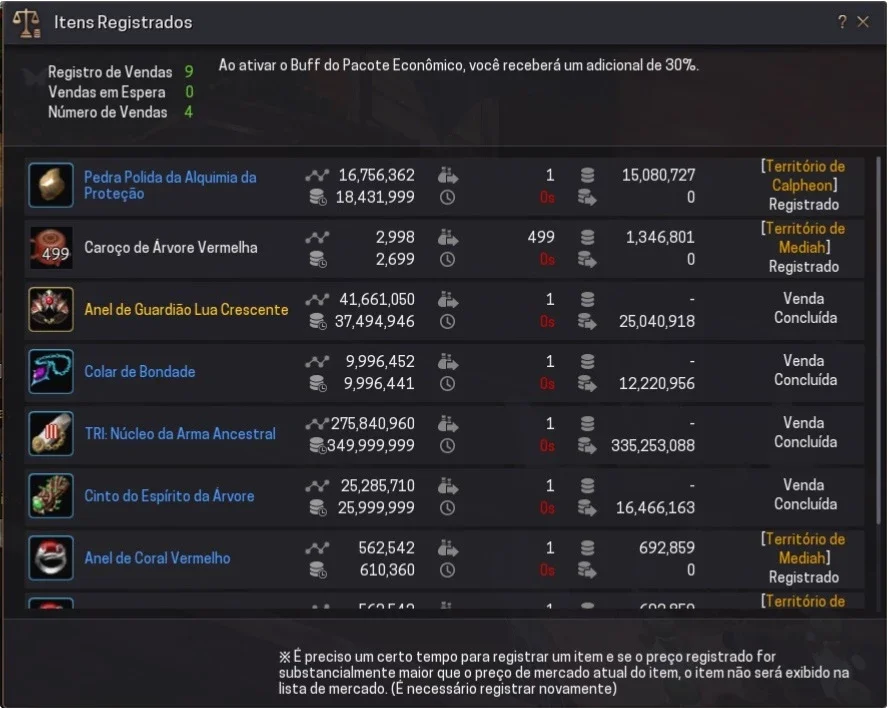Viewport: 889px width, 709px height.
Task: Open the help question mark icon
Action: tap(842, 22)
